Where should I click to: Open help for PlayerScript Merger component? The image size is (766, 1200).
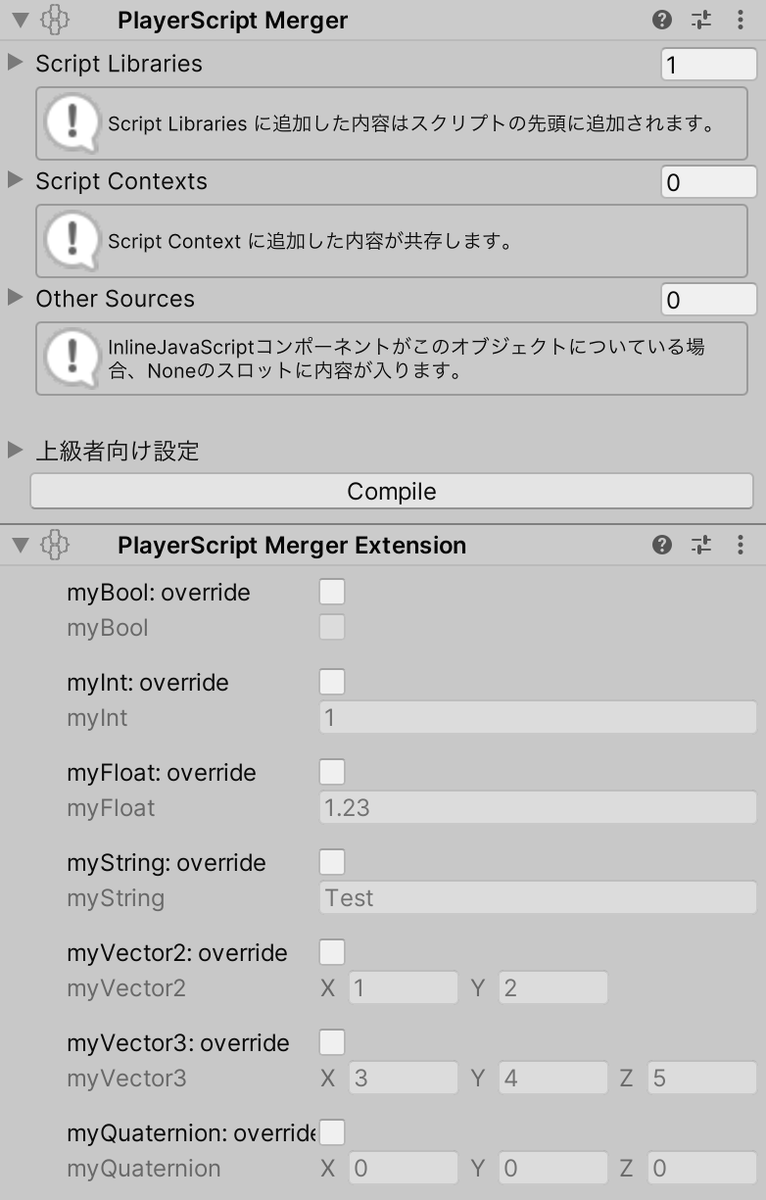click(662, 20)
